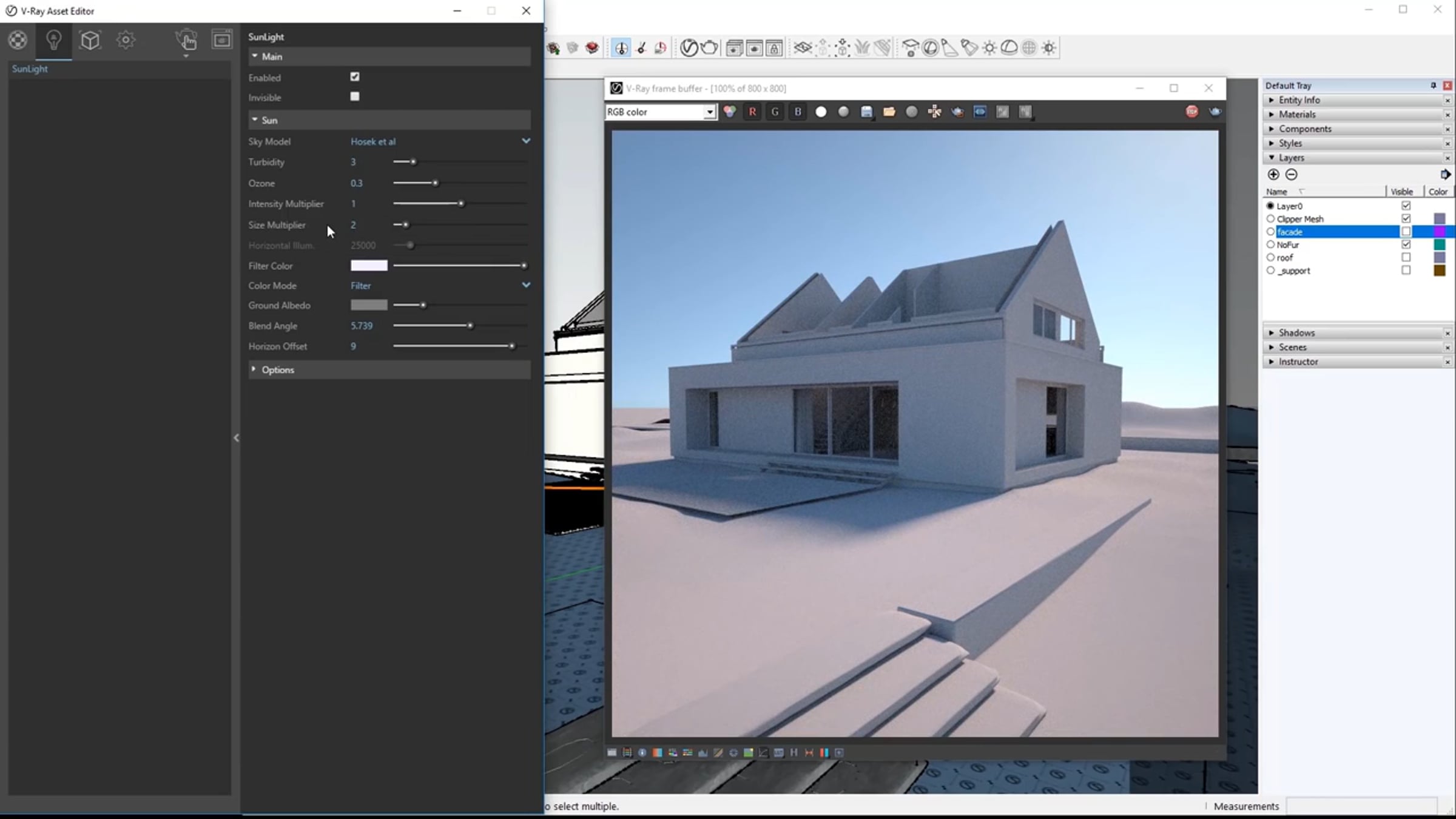Open the Materials tab in Asset Editor
Viewport: 1456px width, 819px height.
point(18,40)
